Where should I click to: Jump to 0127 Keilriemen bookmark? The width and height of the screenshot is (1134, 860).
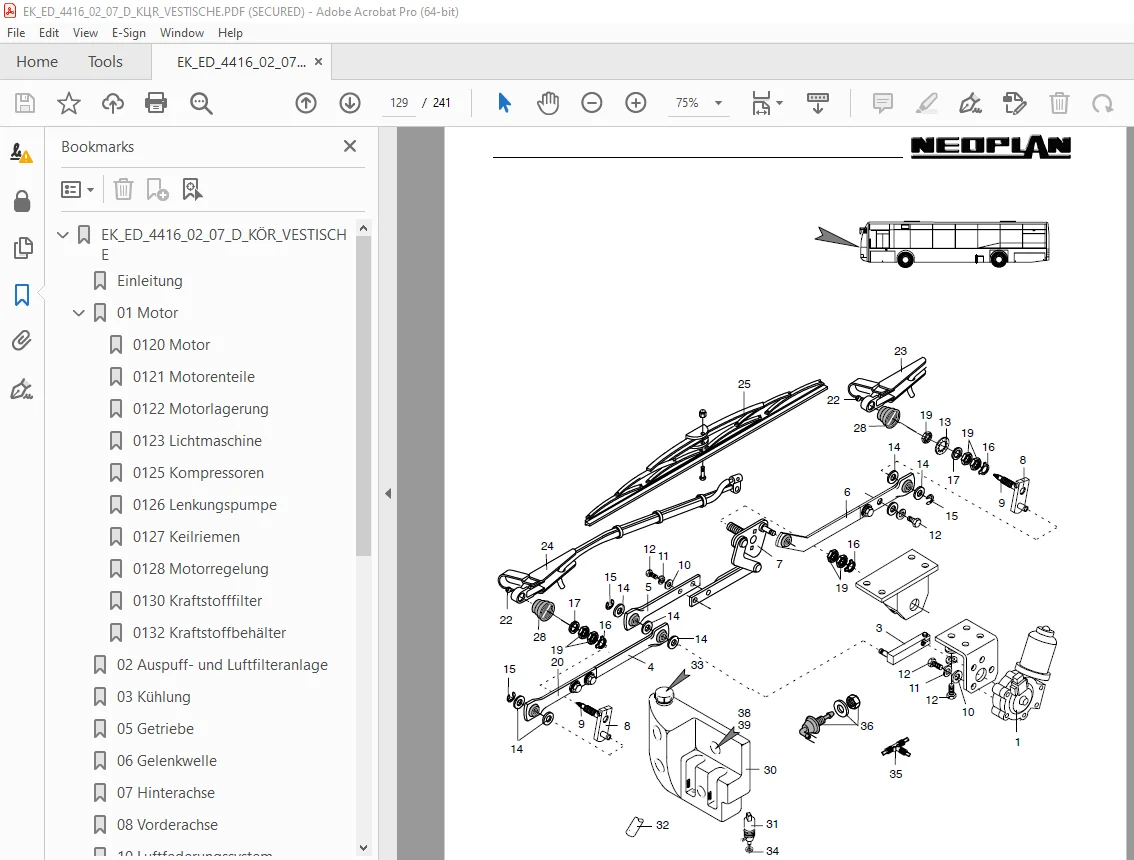click(187, 537)
